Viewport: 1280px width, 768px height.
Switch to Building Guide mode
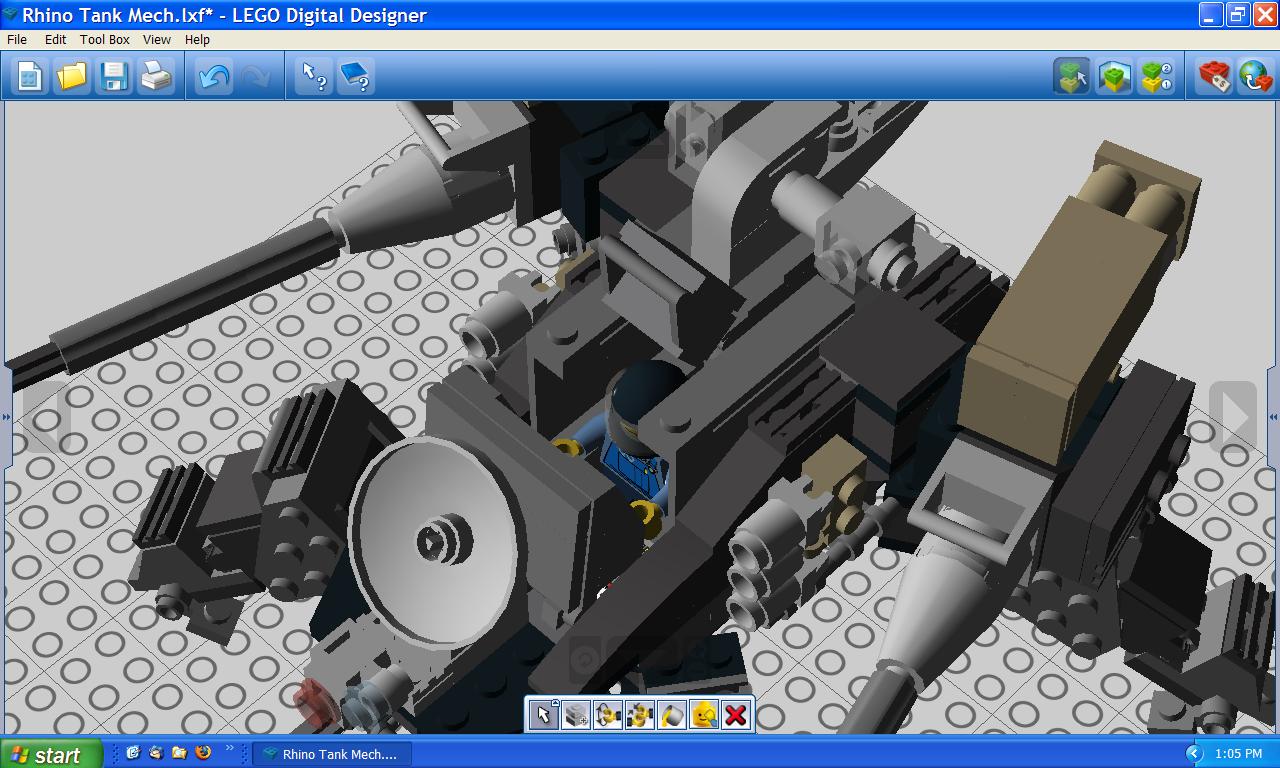tap(1157, 76)
